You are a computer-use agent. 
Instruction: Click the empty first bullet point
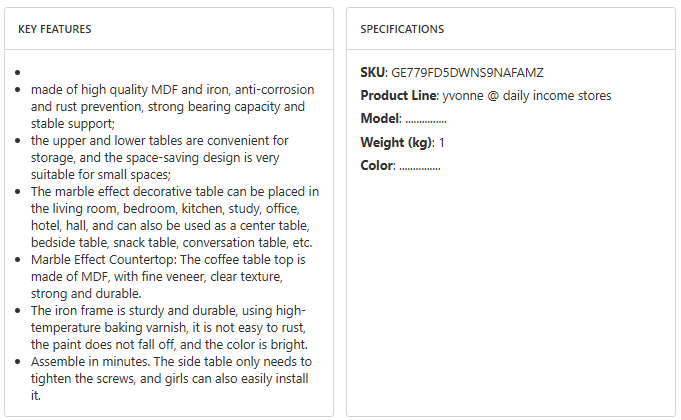click(20, 73)
